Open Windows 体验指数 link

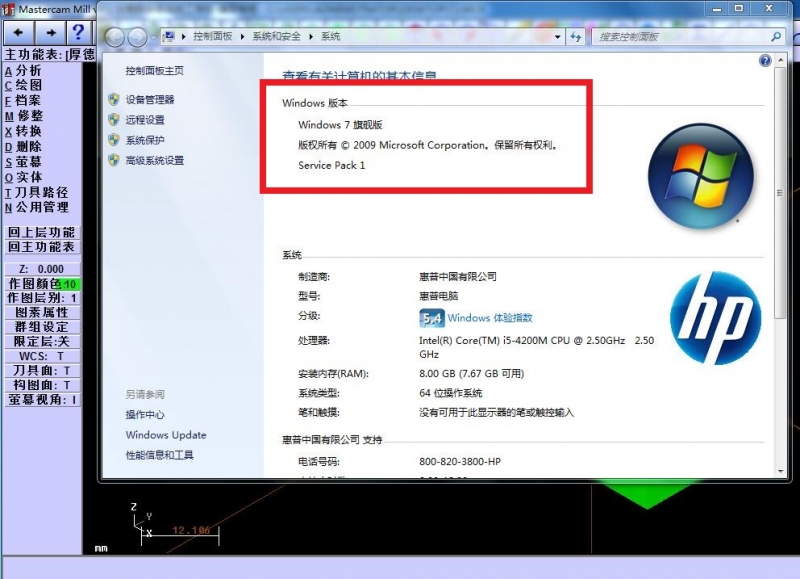click(490, 318)
